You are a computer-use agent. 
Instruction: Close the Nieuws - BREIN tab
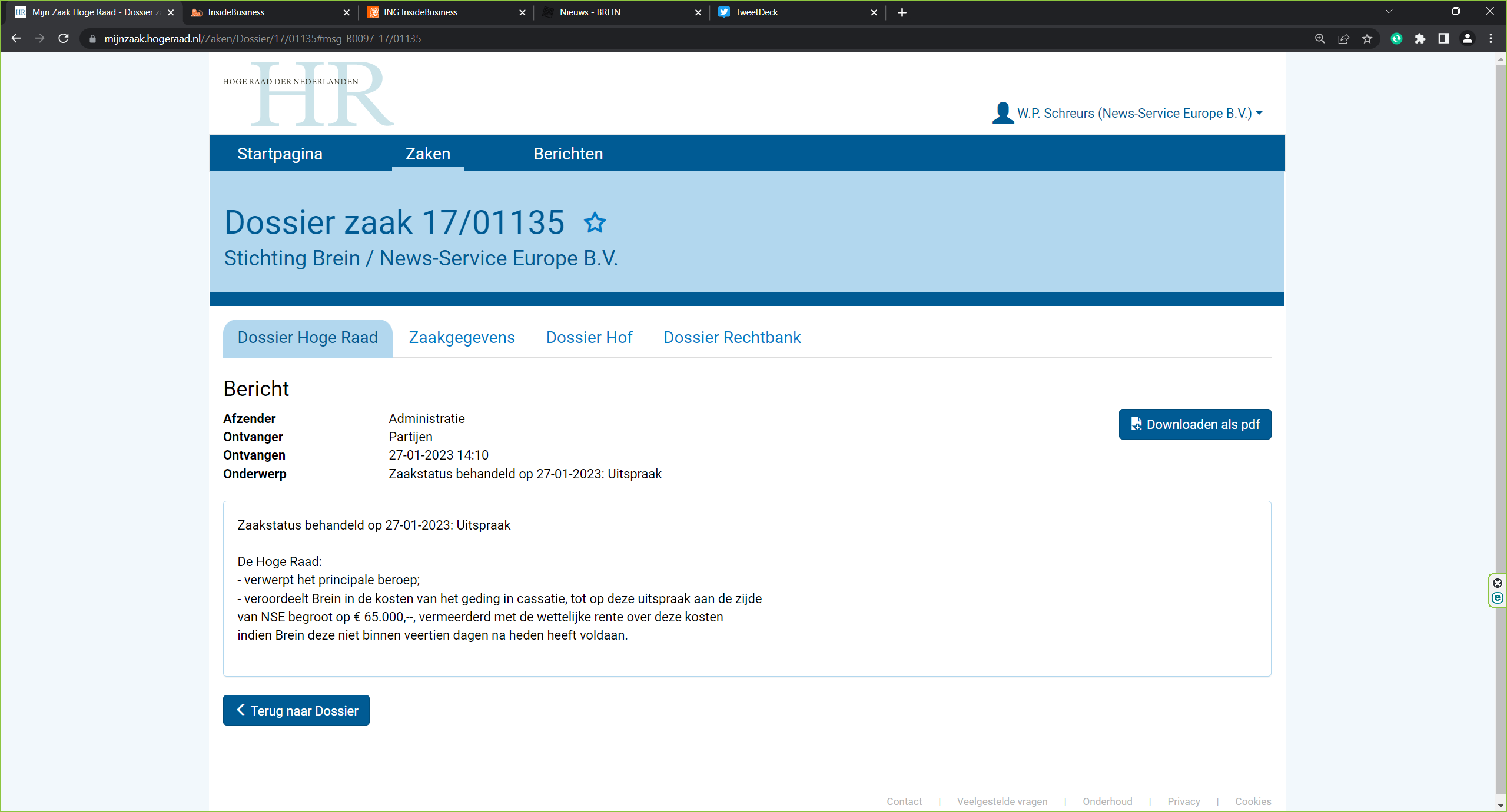click(x=698, y=12)
